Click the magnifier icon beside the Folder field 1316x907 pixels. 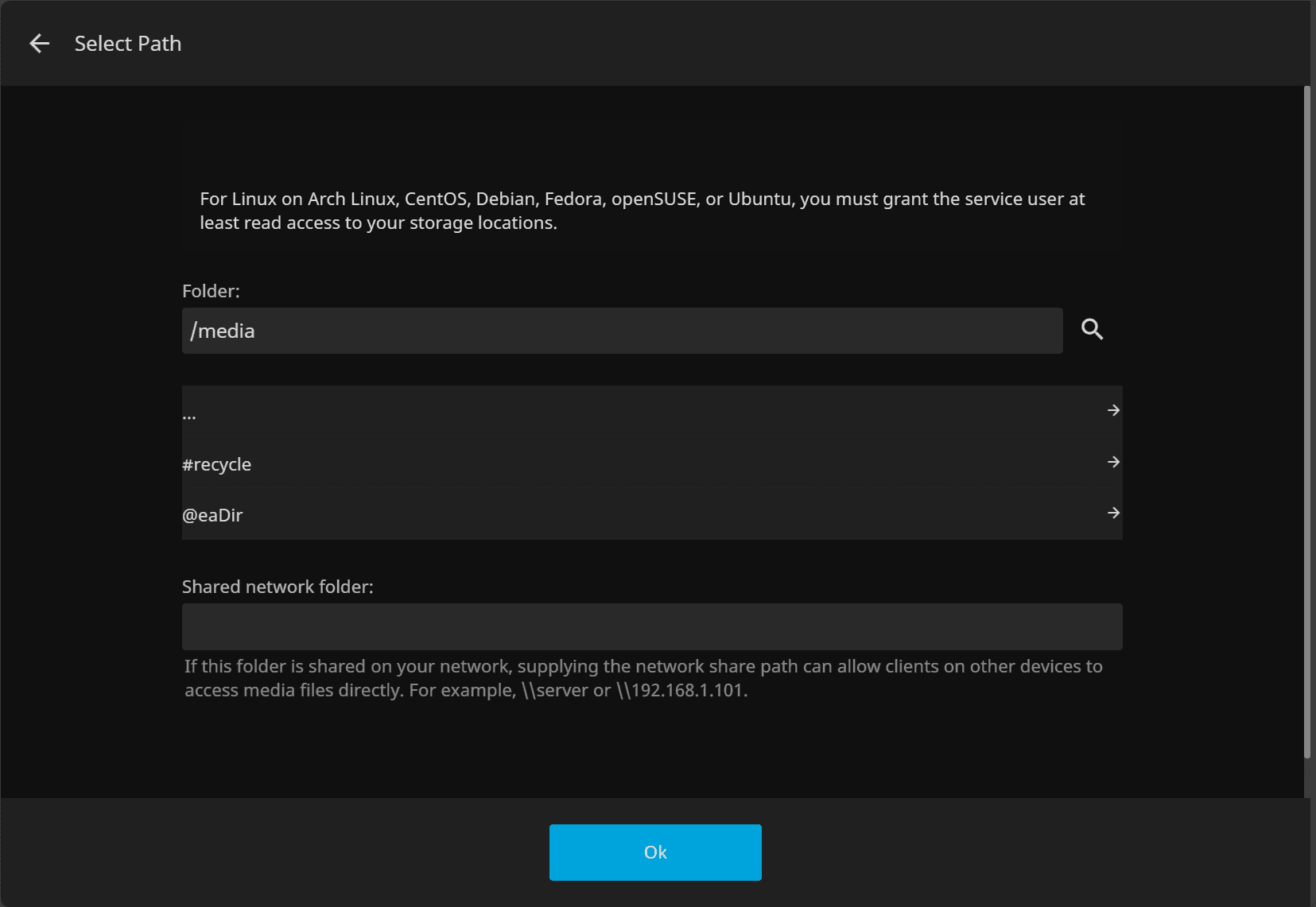[x=1092, y=330]
